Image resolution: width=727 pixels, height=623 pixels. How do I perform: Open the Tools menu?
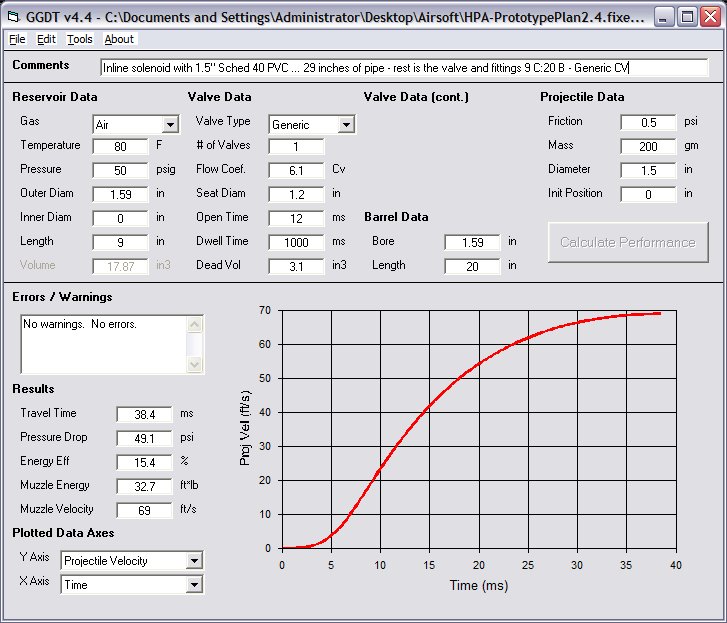(80, 39)
